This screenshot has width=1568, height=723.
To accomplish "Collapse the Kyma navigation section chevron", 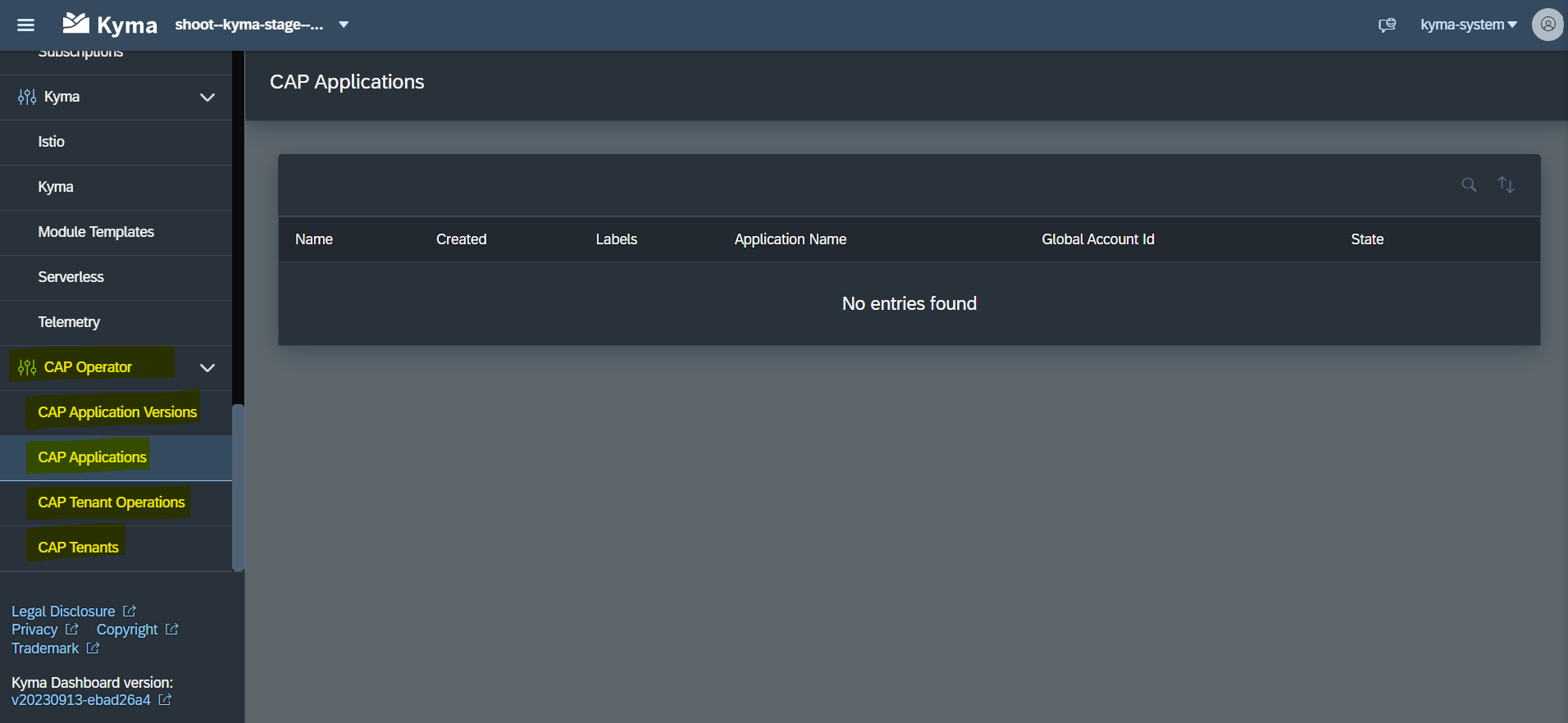I will [207, 98].
